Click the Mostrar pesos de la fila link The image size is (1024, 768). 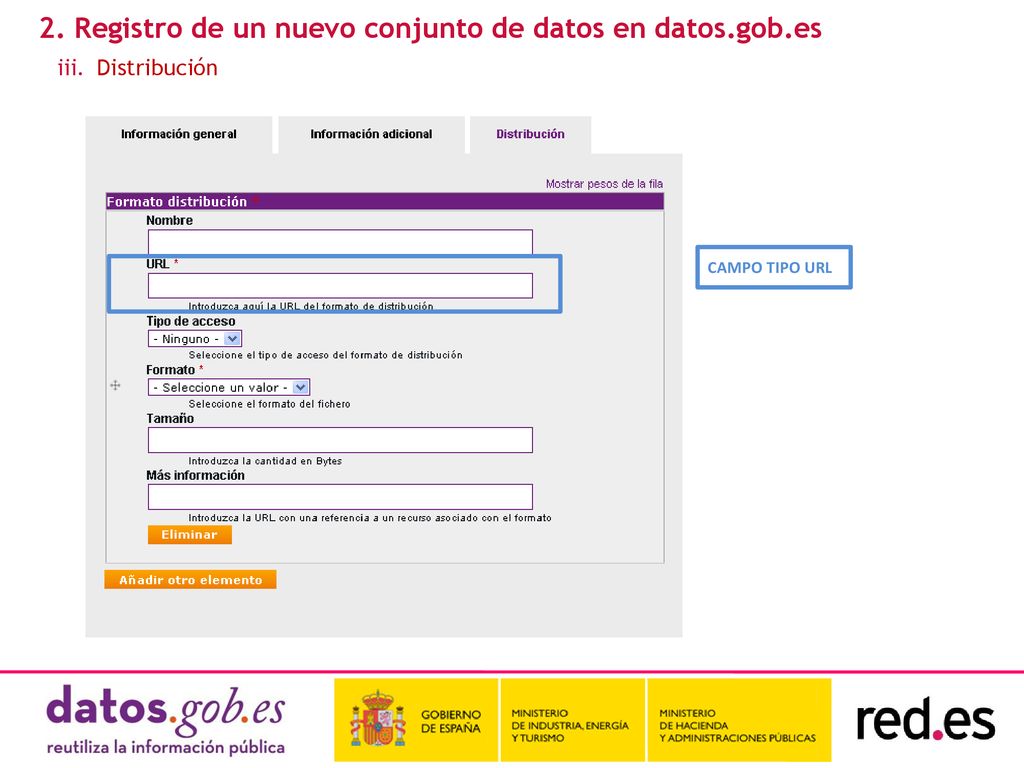tap(604, 184)
